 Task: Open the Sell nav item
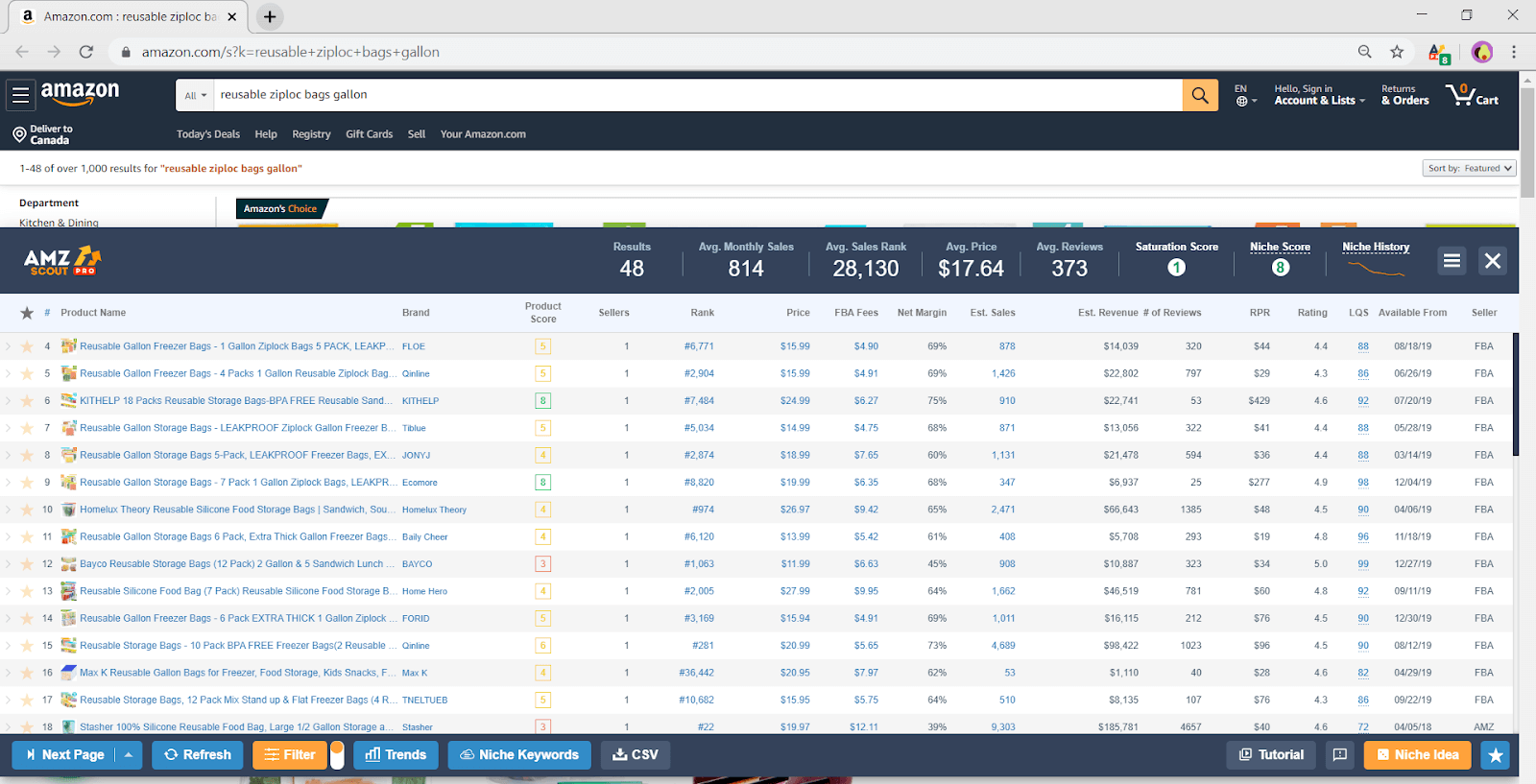click(x=417, y=134)
